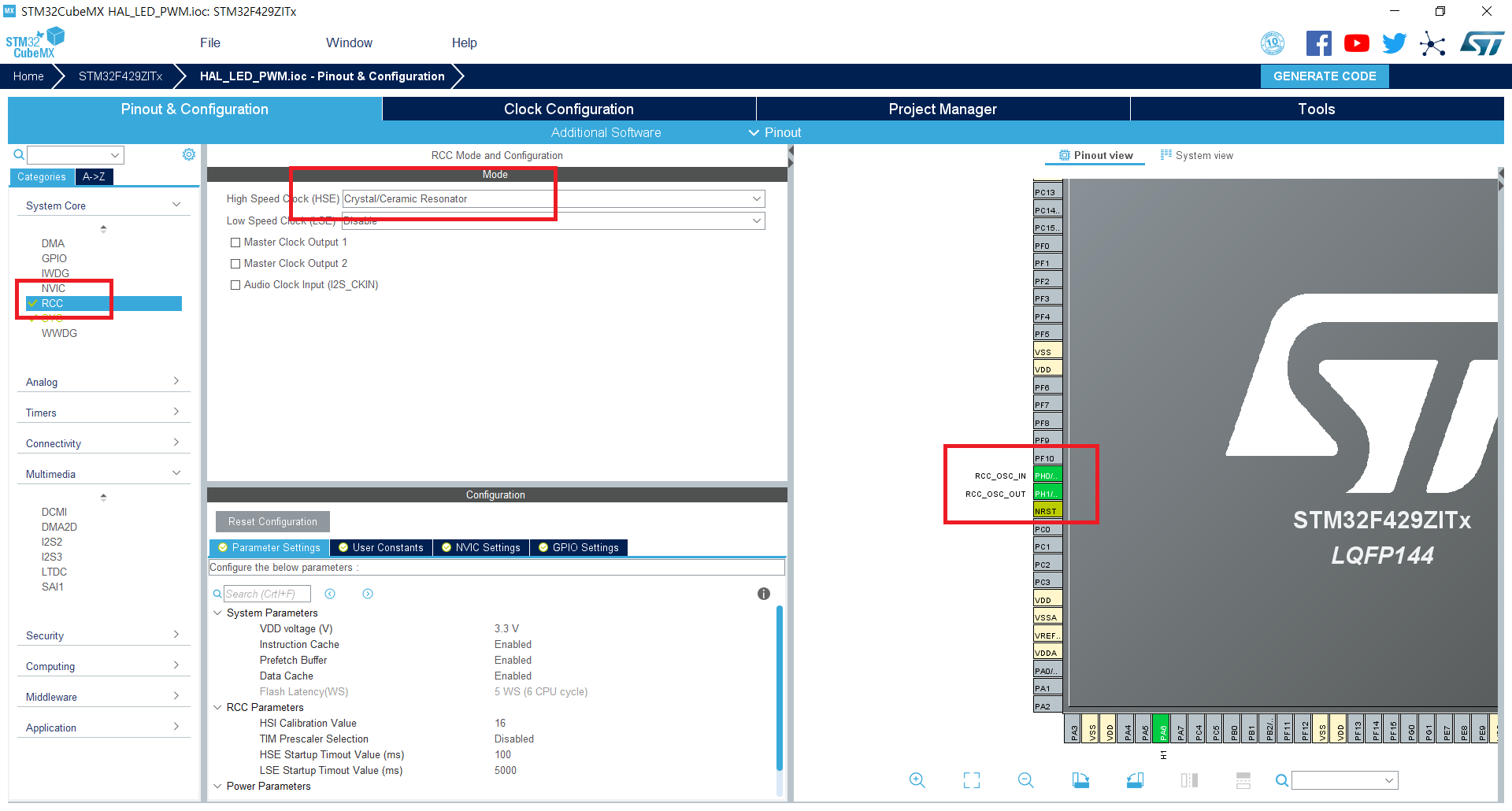Screen dimensions: 1512x811
Task: Go to next parameter search result
Action: tap(368, 594)
